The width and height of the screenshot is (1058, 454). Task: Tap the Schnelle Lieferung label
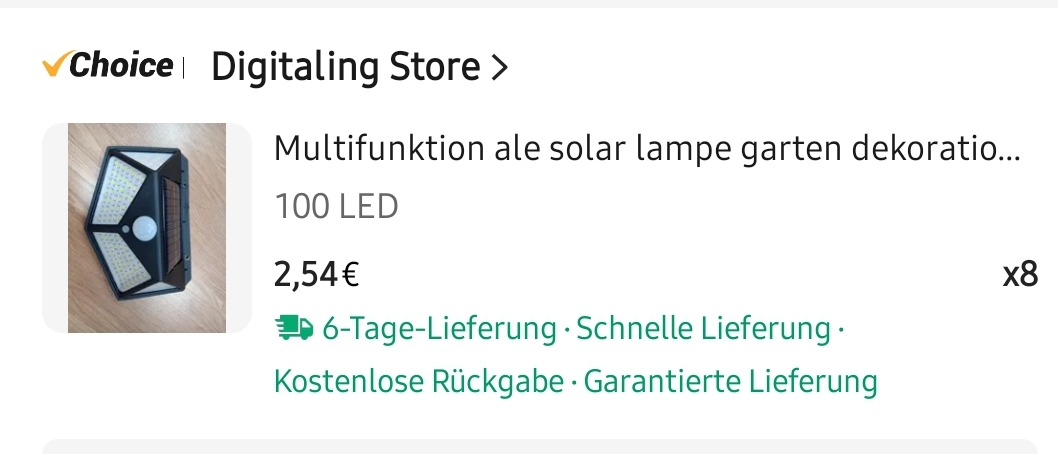coord(704,328)
